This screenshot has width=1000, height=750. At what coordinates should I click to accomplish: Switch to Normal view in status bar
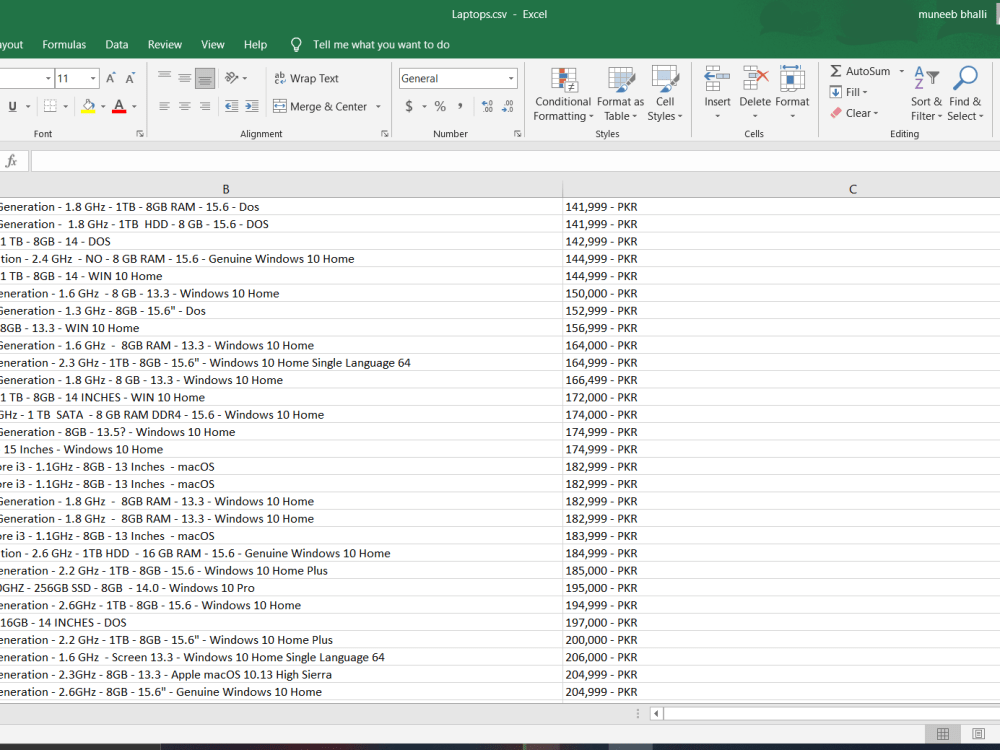click(x=943, y=734)
